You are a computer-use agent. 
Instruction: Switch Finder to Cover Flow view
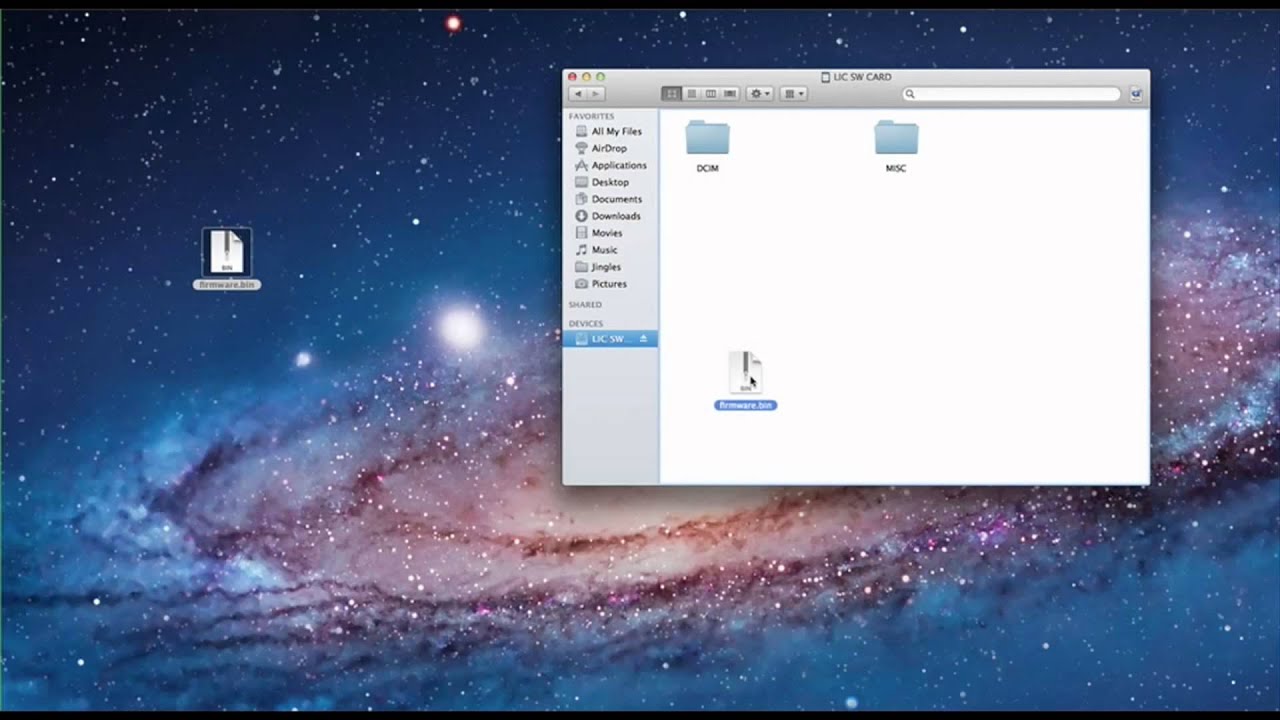point(730,94)
